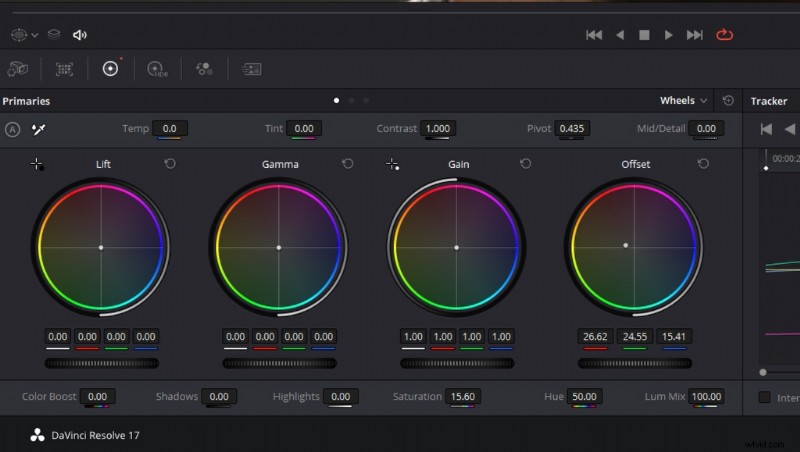800x452 pixels.
Task: Click the Contrast value 1.000
Action: (438, 129)
